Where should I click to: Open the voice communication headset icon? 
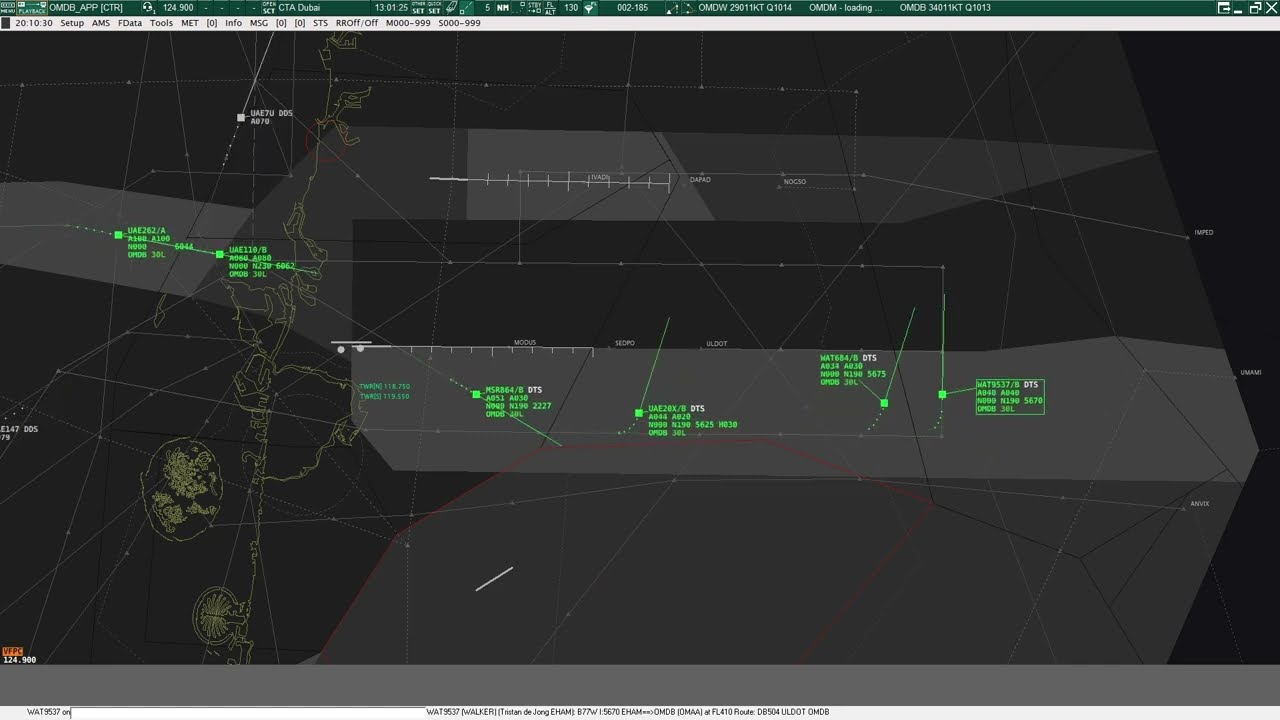click(x=148, y=7)
